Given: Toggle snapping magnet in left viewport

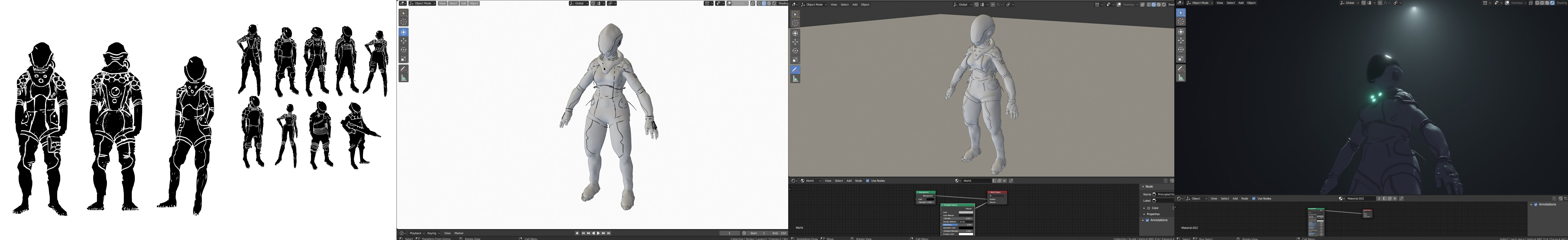Looking at the screenshot, I should click(x=593, y=4).
